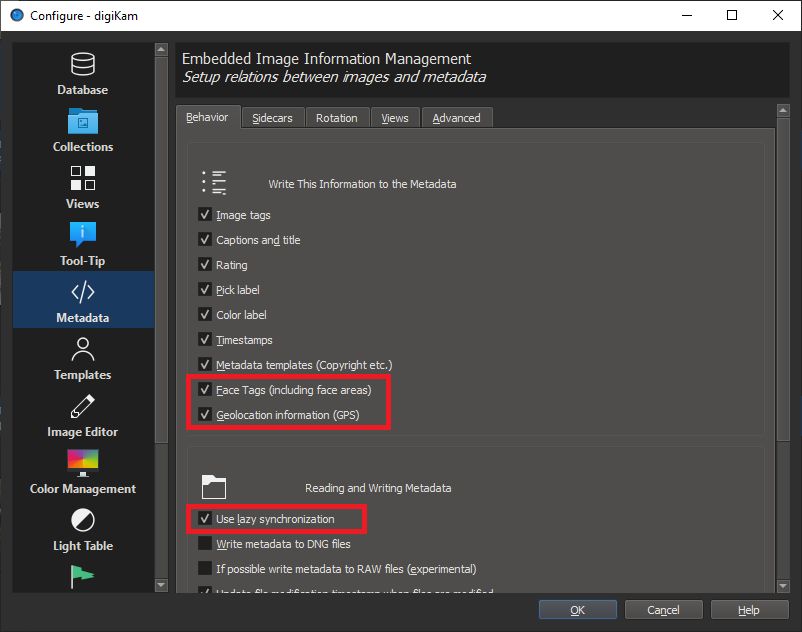Enable Write metadata to DNG files
Viewport: 802px width, 632px height.
[205, 544]
